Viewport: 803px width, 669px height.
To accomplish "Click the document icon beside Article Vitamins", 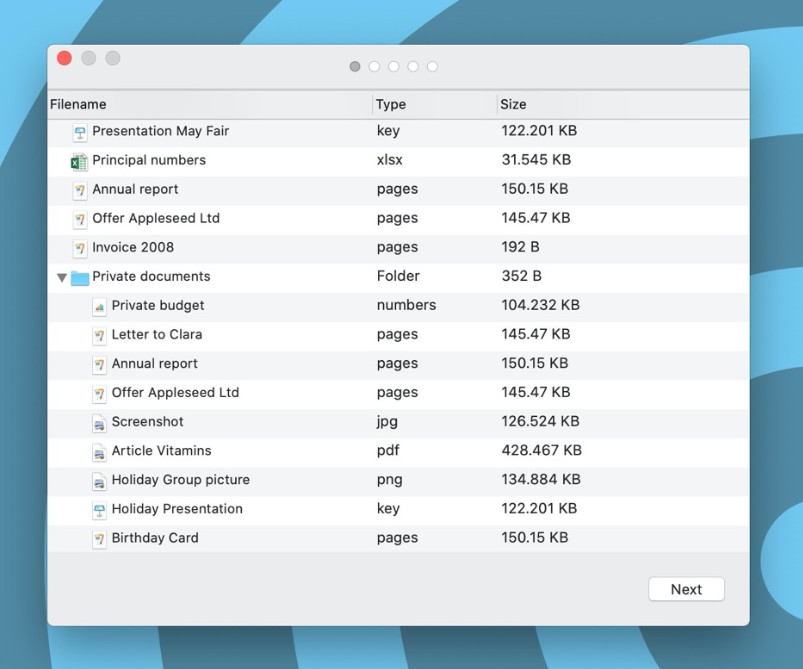I will tap(99, 452).
